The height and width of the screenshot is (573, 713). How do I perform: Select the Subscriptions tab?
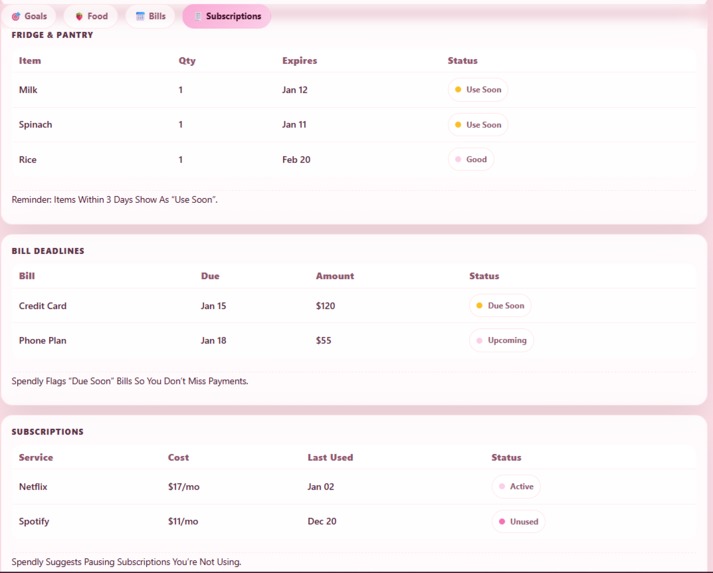[x=227, y=16]
